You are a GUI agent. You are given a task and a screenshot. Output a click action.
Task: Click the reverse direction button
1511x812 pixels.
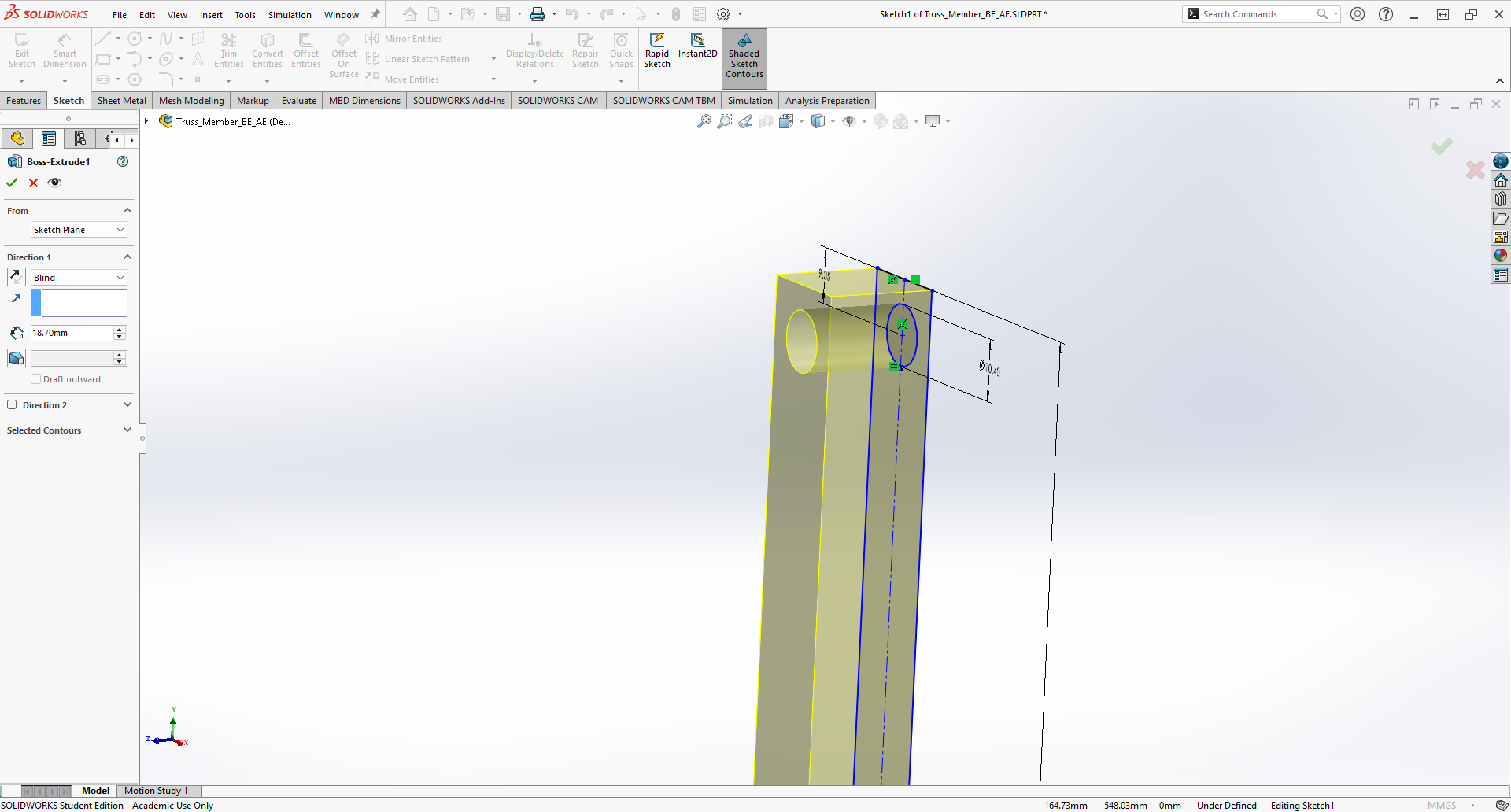click(16, 277)
